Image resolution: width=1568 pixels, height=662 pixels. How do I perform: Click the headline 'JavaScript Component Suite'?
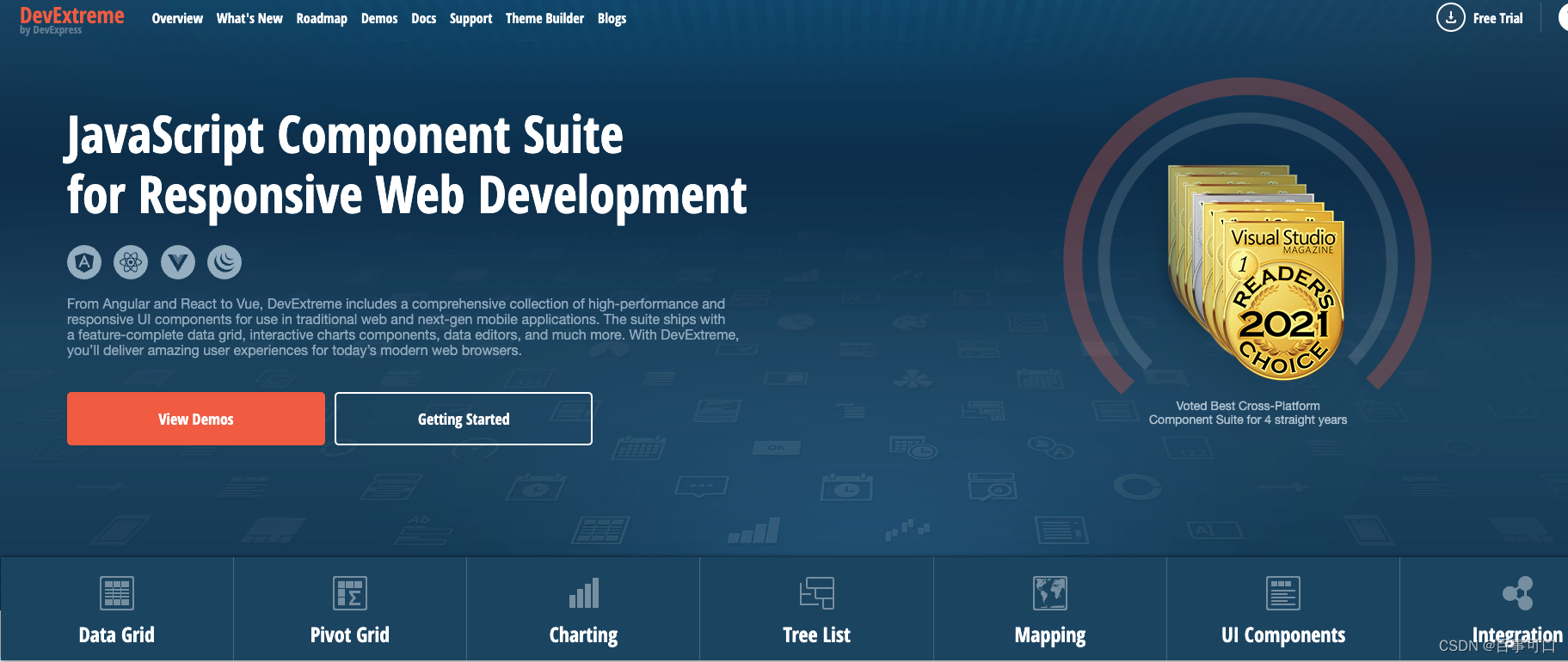(345, 137)
